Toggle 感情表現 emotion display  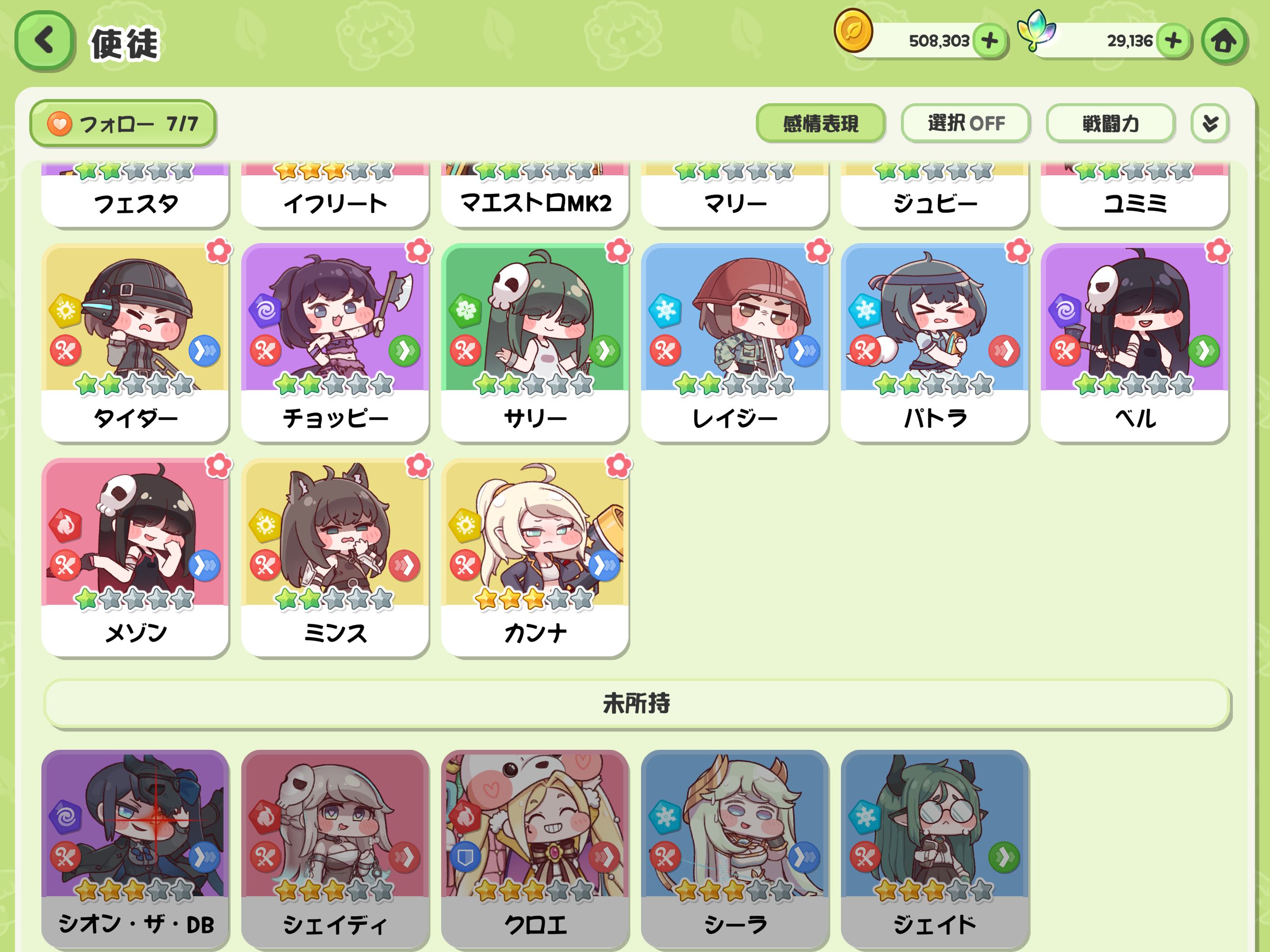click(820, 123)
